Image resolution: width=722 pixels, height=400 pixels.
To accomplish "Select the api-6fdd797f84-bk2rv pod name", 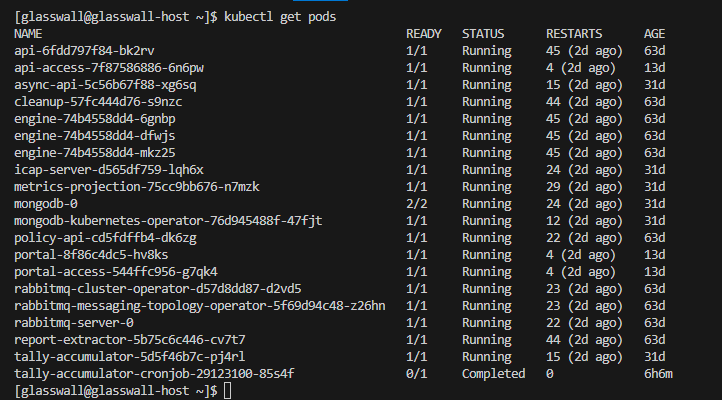I will pyautogui.click(x=85, y=51).
